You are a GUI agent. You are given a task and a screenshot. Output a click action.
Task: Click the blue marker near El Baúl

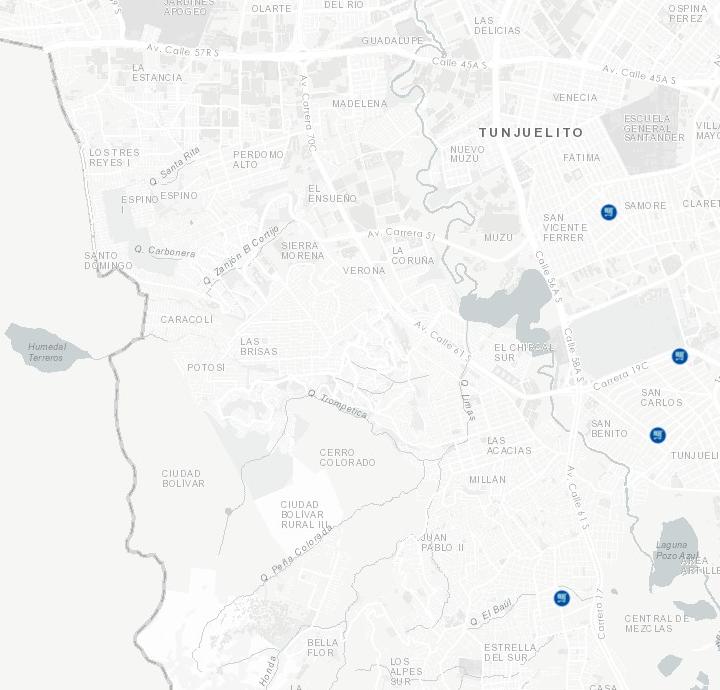tap(562, 598)
